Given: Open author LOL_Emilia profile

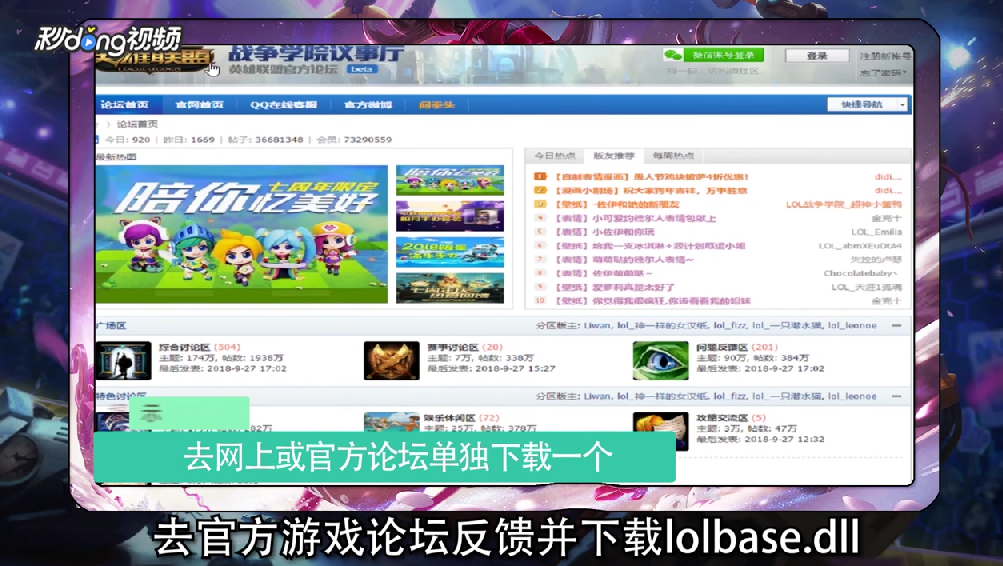Looking at the screenshot, I should (x=876, y=232).
